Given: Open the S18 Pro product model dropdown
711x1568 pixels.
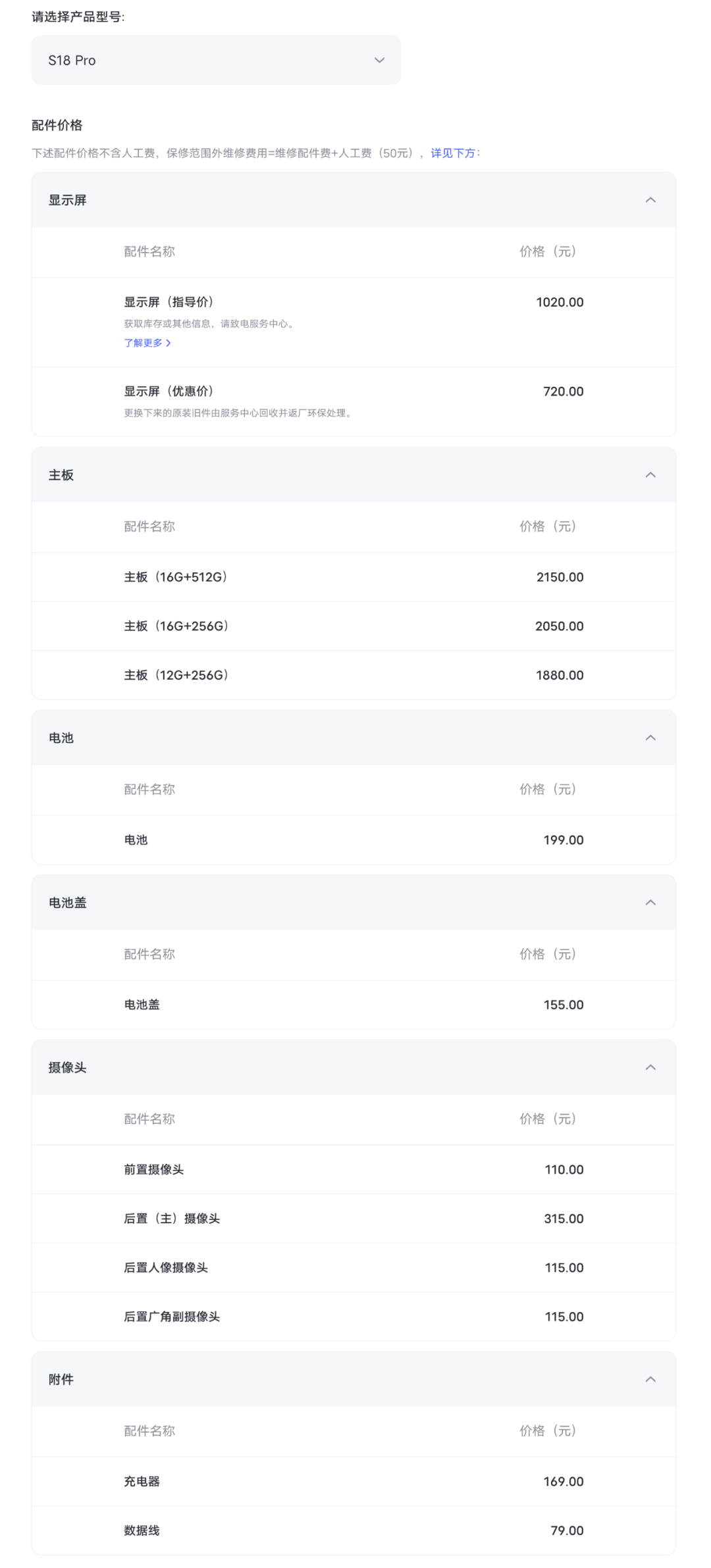Looking at the screenshot, I should coord(216,60).
